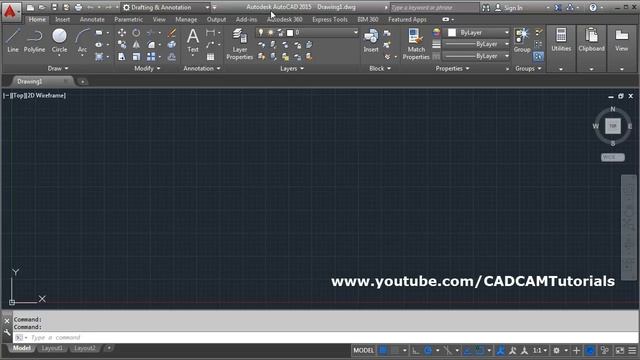640x360 pixels.
Task: Toggle annotation visibility in status bar
Action: pyautogui.click(x=500, y=350)
